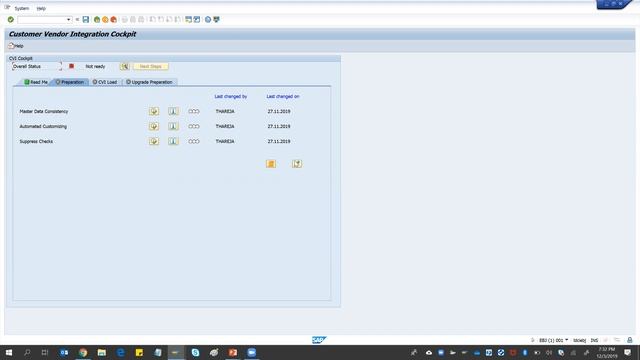Image resolution: width=640 pixels, height=360 pixels.
Task: Click info icon for Suppress Checks
Action: pos(173,141)
